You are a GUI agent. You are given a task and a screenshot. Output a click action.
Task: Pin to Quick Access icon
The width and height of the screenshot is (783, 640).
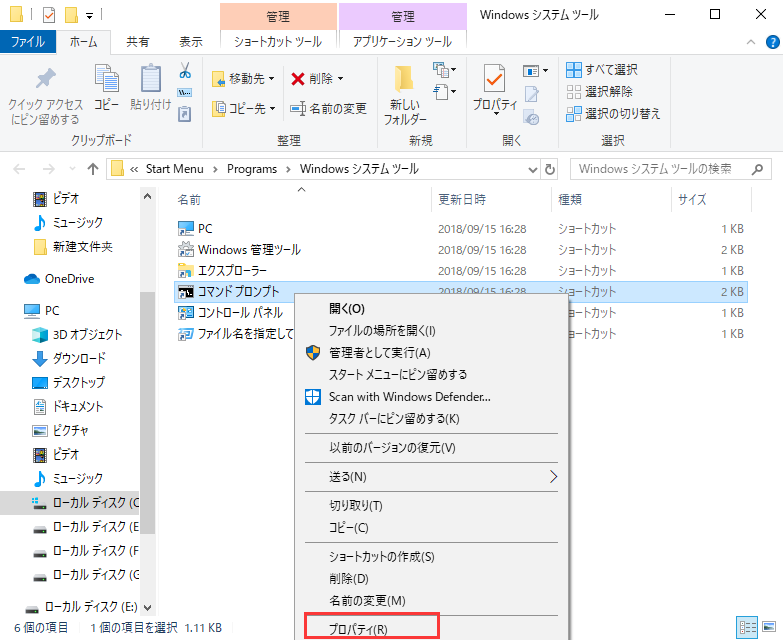pyautogui.click(x=46, y=79)
